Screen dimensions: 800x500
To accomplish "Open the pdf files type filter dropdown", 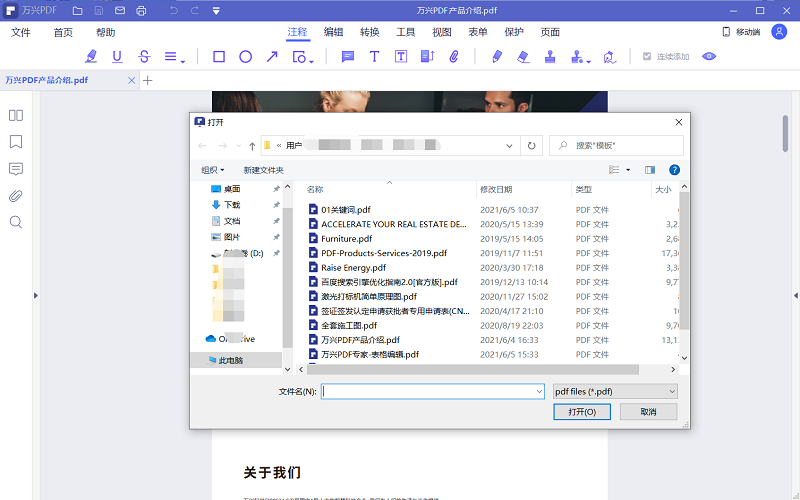I will click(x=615, y=392).
